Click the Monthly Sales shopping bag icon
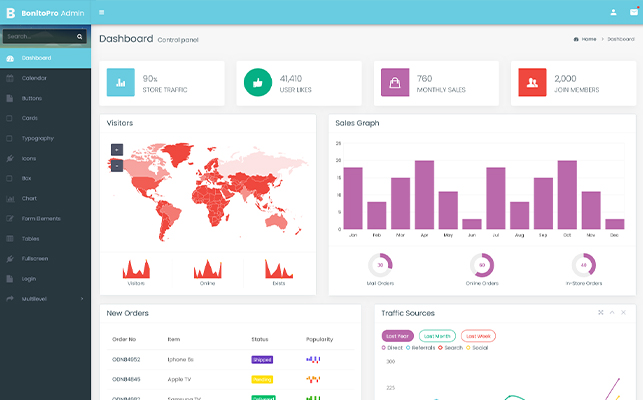This screenshot has width=643, height=400. pyautogui.click(x=395, y=82)
